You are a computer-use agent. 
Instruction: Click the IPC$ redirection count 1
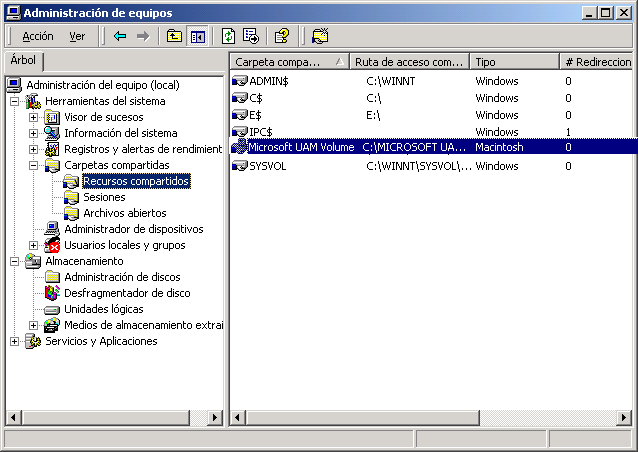click(568, 132)
